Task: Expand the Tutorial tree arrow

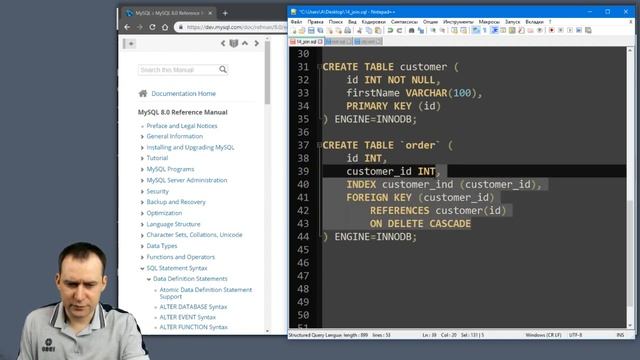Action: point(142,158)
